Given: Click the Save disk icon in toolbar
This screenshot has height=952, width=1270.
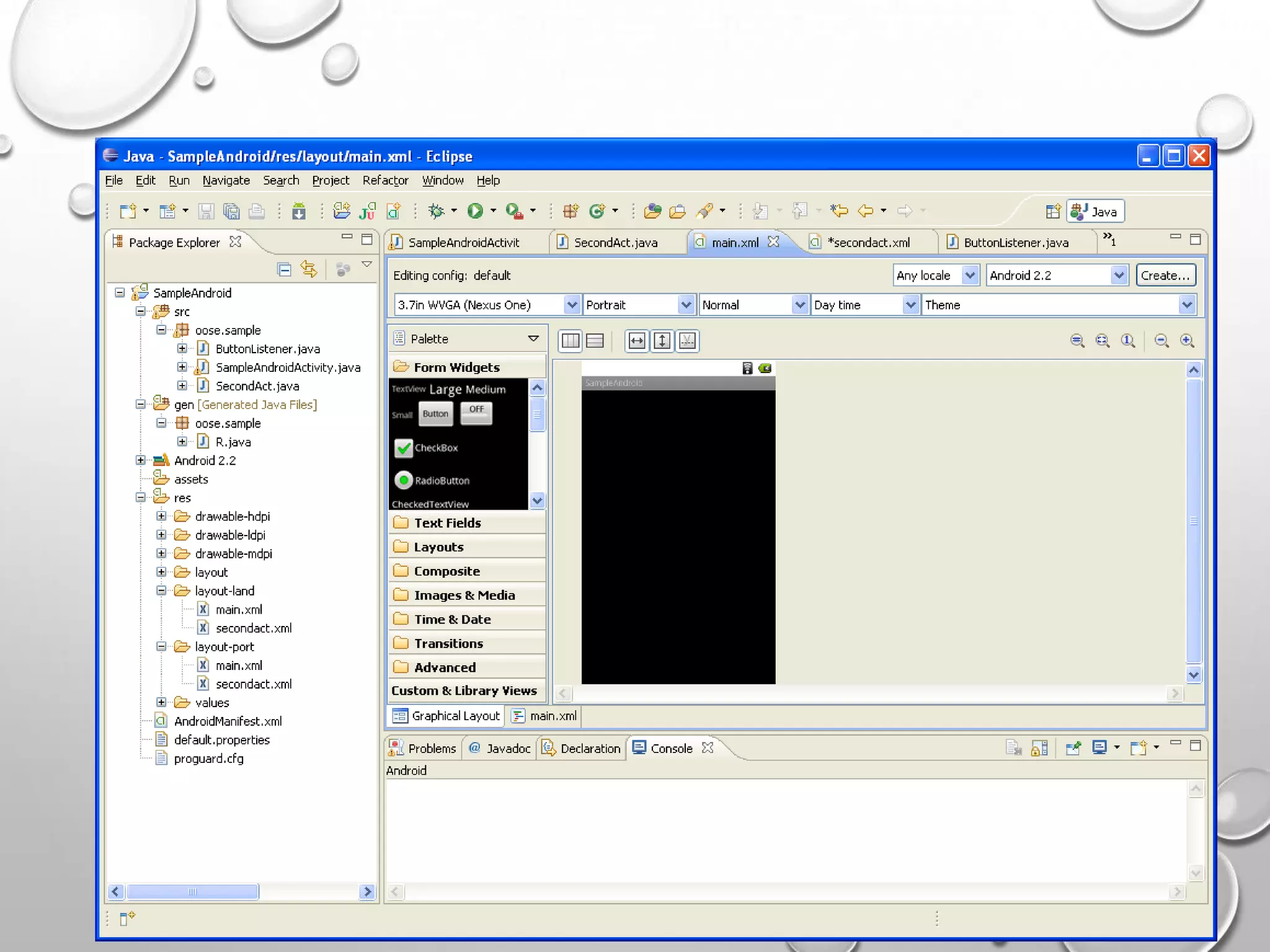Looking at the screenshot, I should [x=206, y=211].
